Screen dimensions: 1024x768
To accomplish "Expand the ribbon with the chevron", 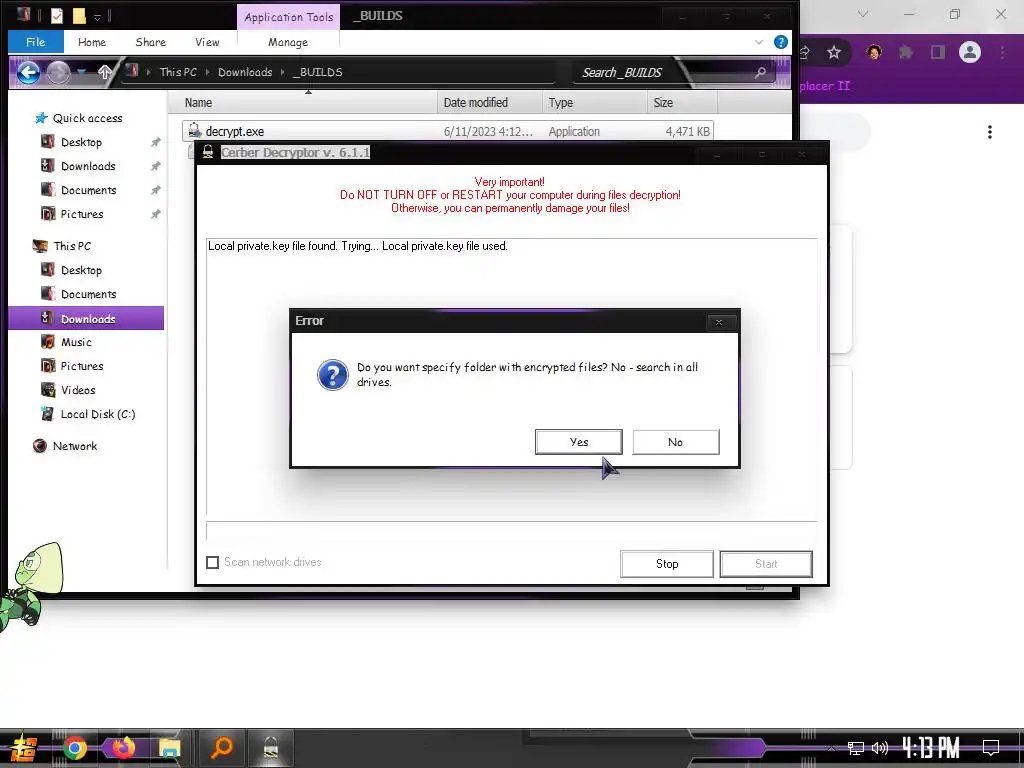I will 759,42.
